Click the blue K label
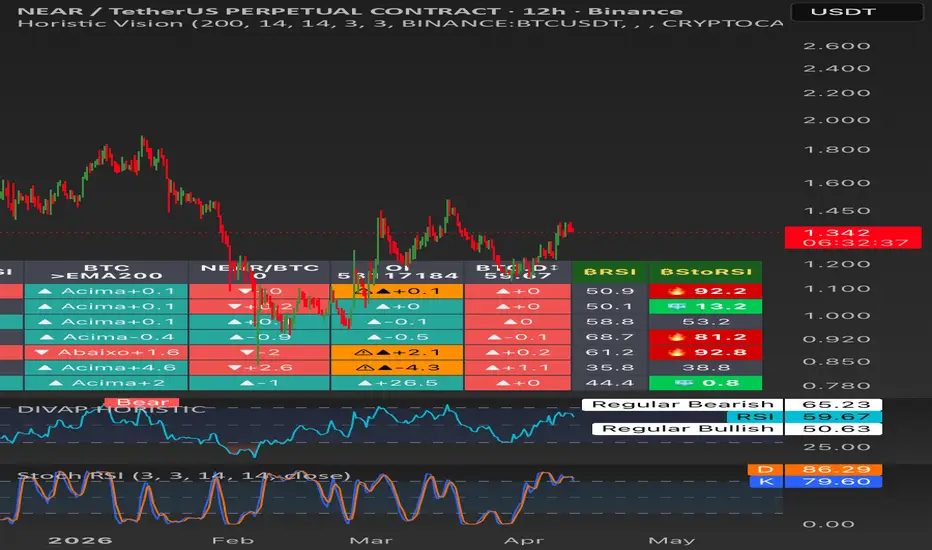Image resolution: width=932 pixels, height=550 pixels. [x=766, y=482]
